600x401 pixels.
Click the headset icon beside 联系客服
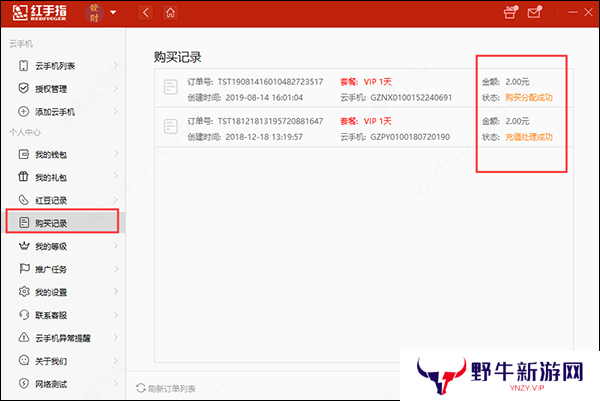24,315
